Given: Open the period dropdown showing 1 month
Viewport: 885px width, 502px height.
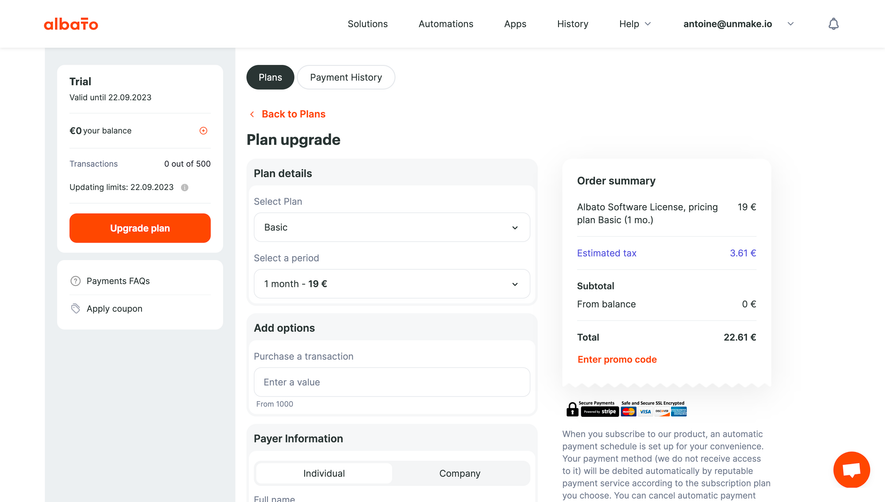Looking at the screenshot, I should (392, 283).
